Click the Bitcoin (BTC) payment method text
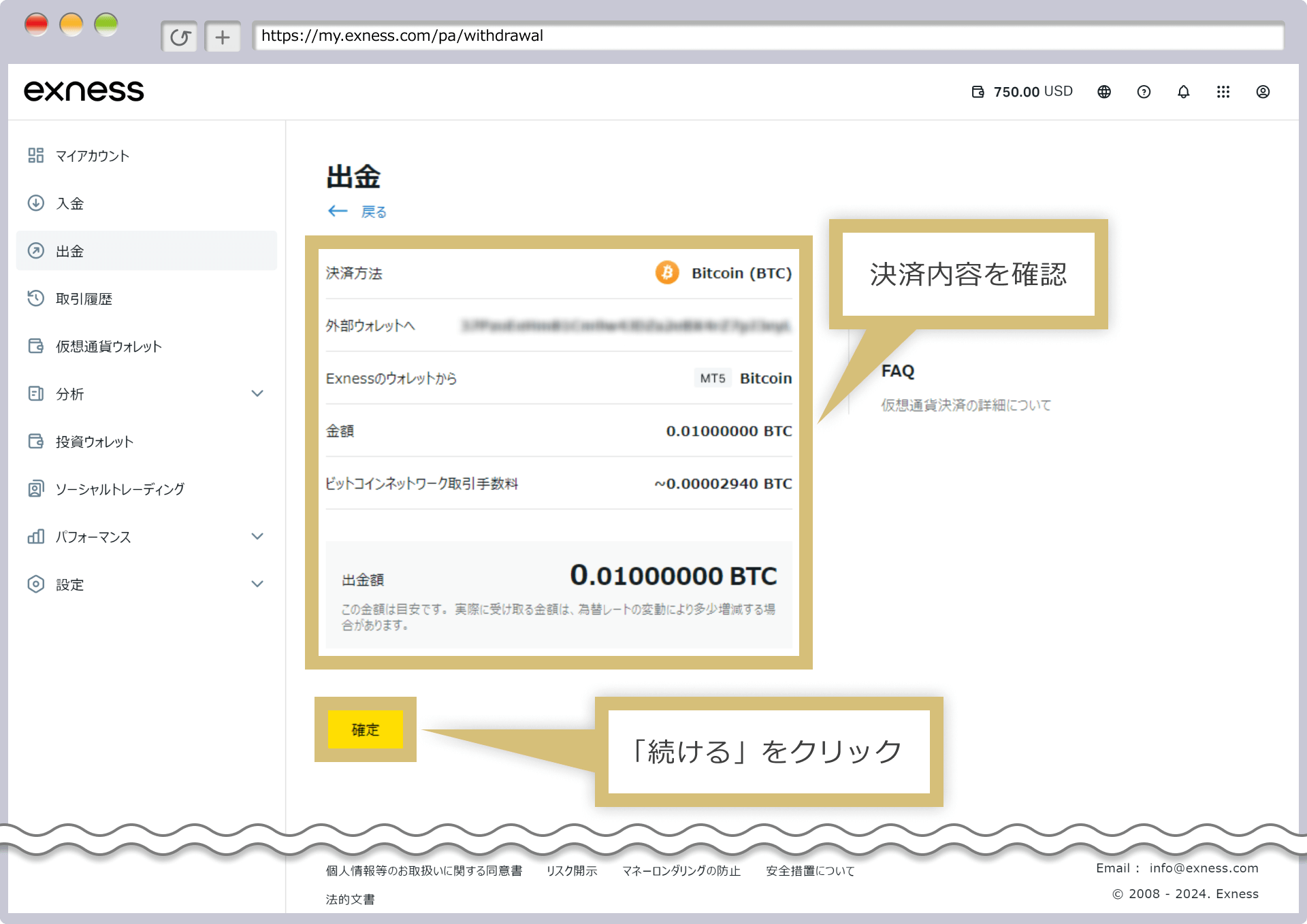Screen dimensions: 1307x924 742,273
